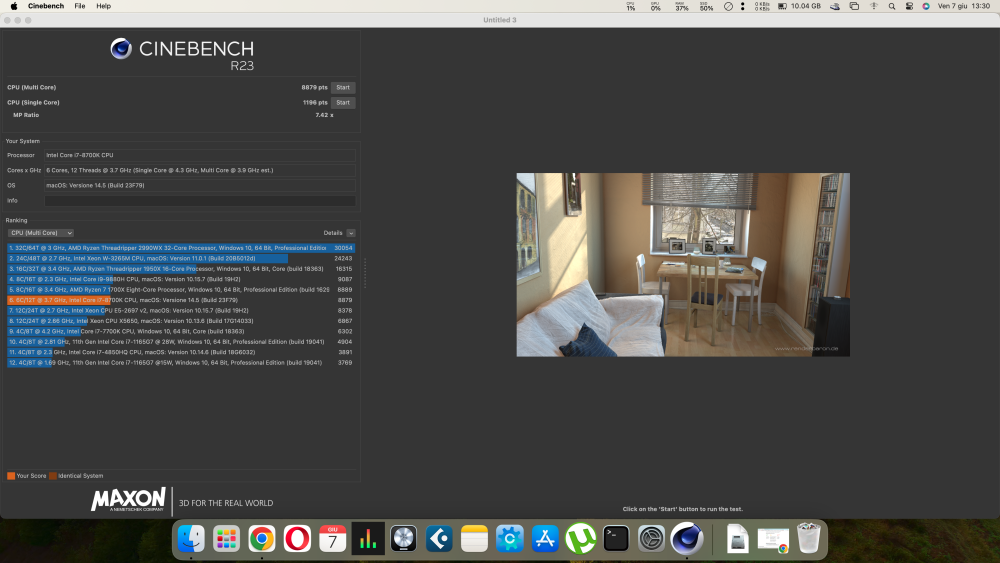
Task: Click the single core score 1196 pts
Action: click(315, 103)
